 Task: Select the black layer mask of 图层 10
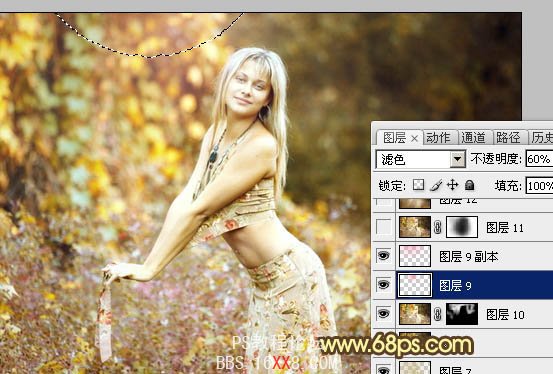pyautogui.click(x=462, y=314)
